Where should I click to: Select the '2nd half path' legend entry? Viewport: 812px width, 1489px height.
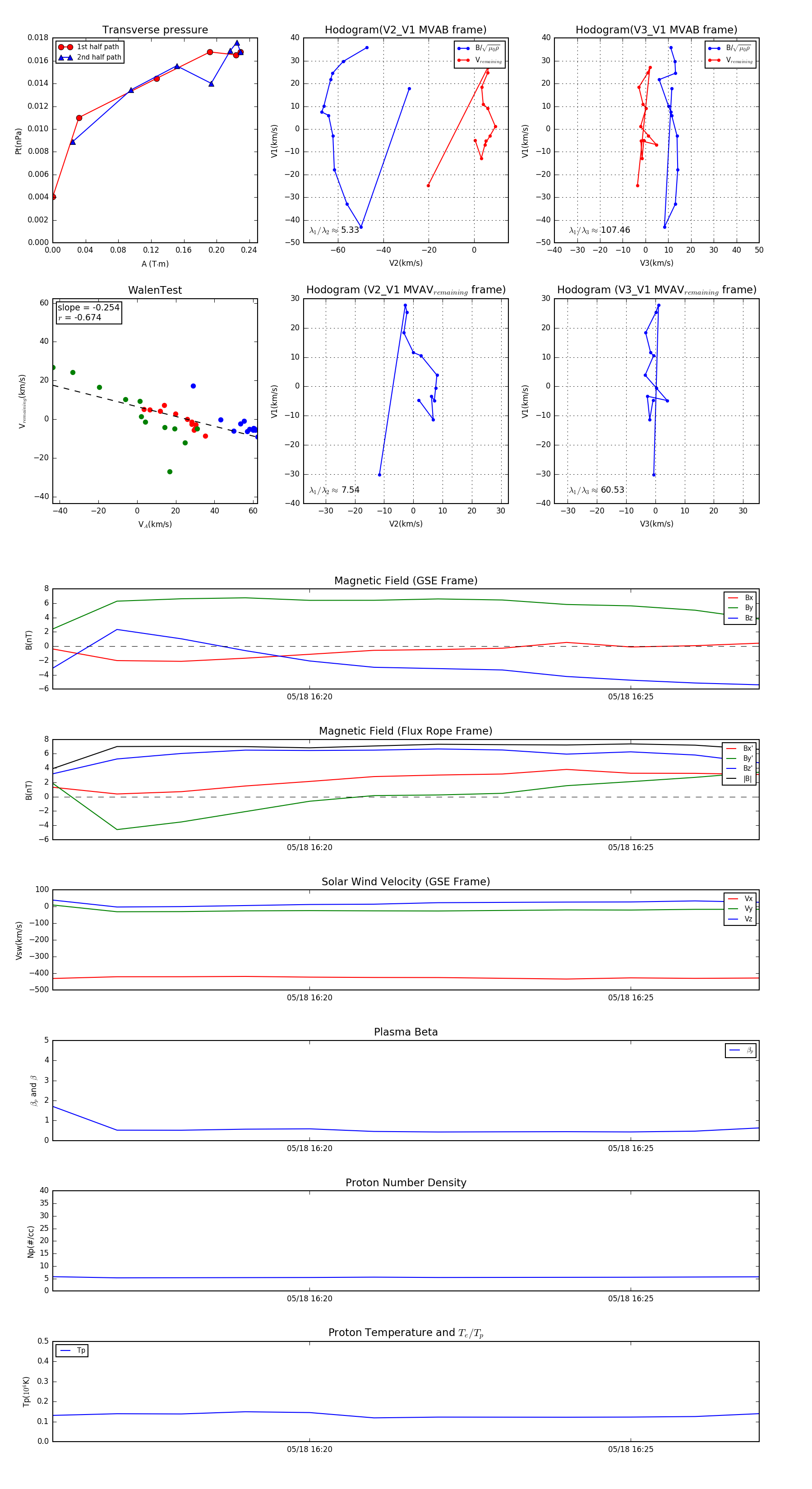coord(90,57)
